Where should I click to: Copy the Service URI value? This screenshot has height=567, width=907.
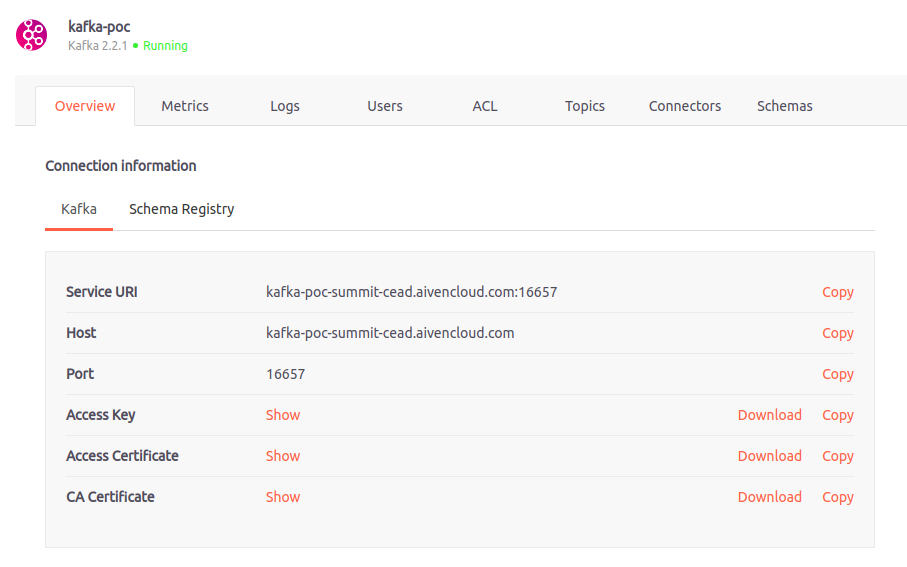[838, 292]
